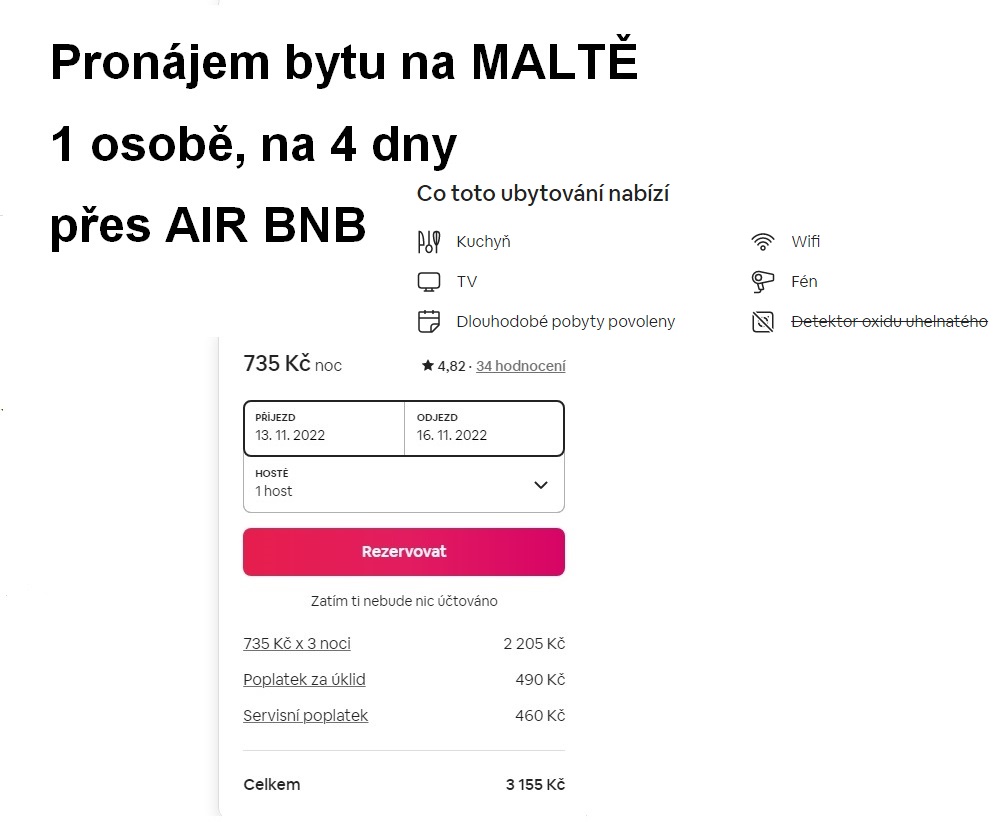Image resolution: width=998 pixels, height=822 pixels.
Task: Open the 34 hodnocení reviews link
Action: pos(521,366)
